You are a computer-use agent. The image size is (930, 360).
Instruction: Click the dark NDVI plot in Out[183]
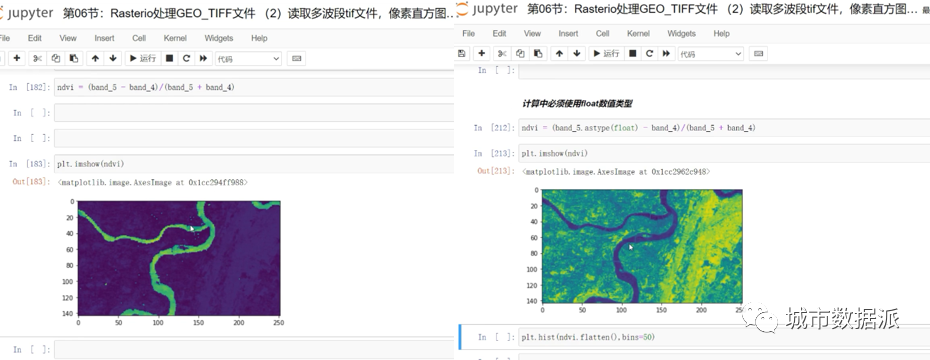pyautogui.click(x=179, y=258)
